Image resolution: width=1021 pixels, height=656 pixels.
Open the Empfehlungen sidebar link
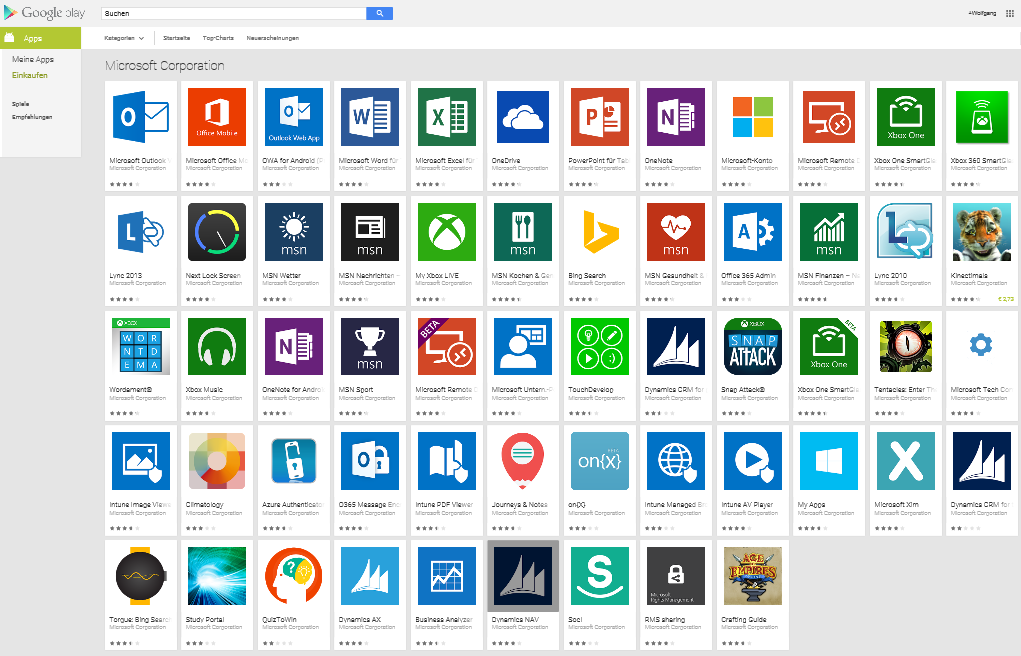tap(32, 117)
